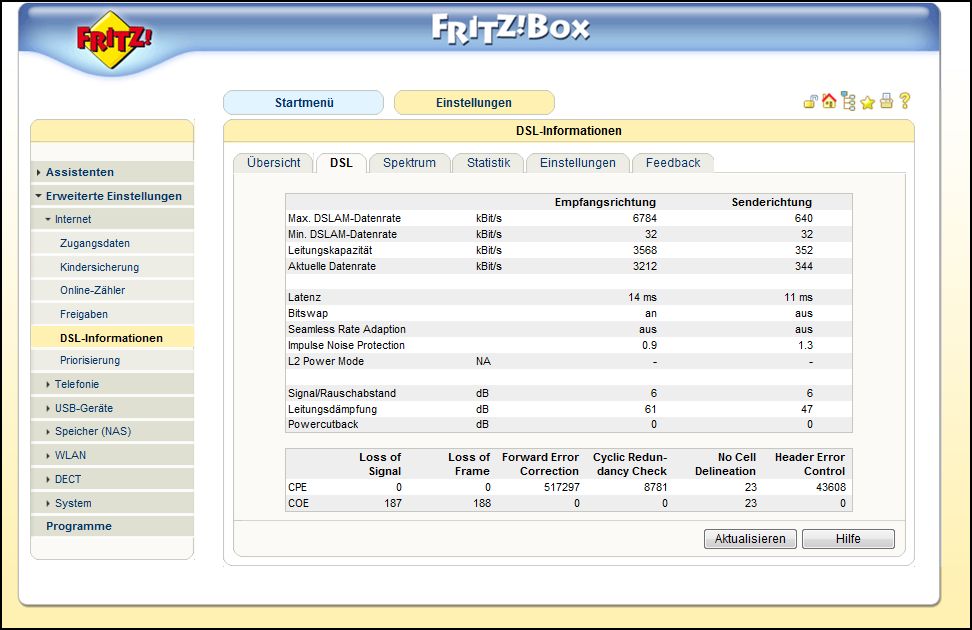Image resolution: width=972 pixels, height=630 pixels.
Task: Click the COE Loss of Frame value 188
Action: [x=482, y=504]
